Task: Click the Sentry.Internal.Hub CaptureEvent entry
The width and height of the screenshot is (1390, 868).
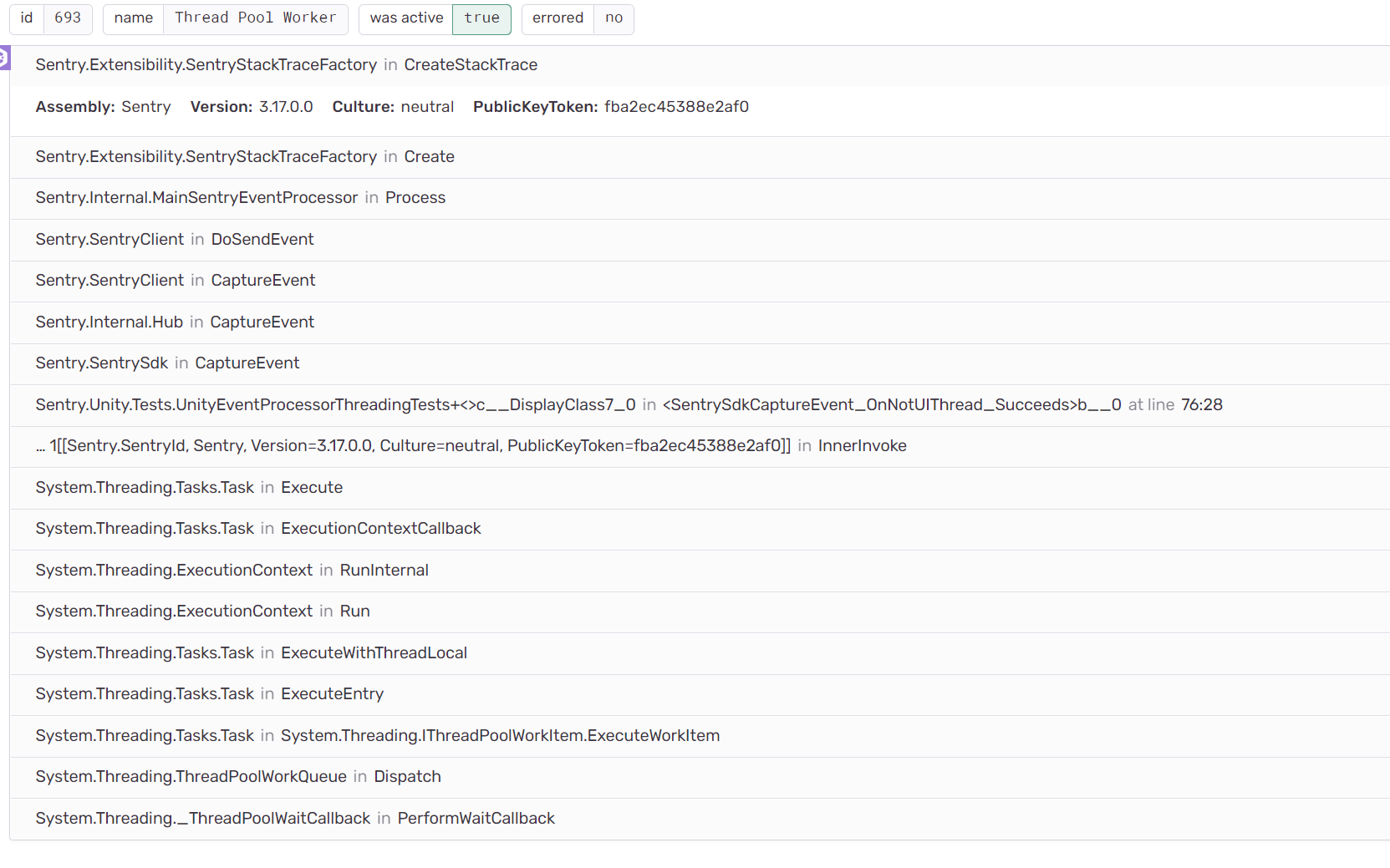Action: [x=175, y=322]
